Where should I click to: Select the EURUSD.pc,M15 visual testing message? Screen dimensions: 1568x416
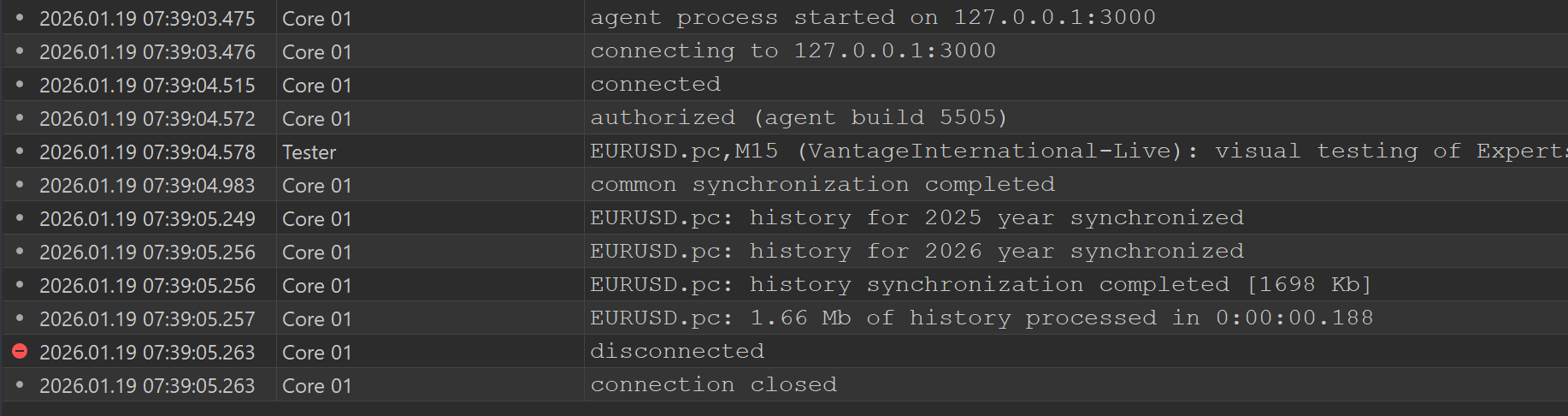tap(1077, 151)
